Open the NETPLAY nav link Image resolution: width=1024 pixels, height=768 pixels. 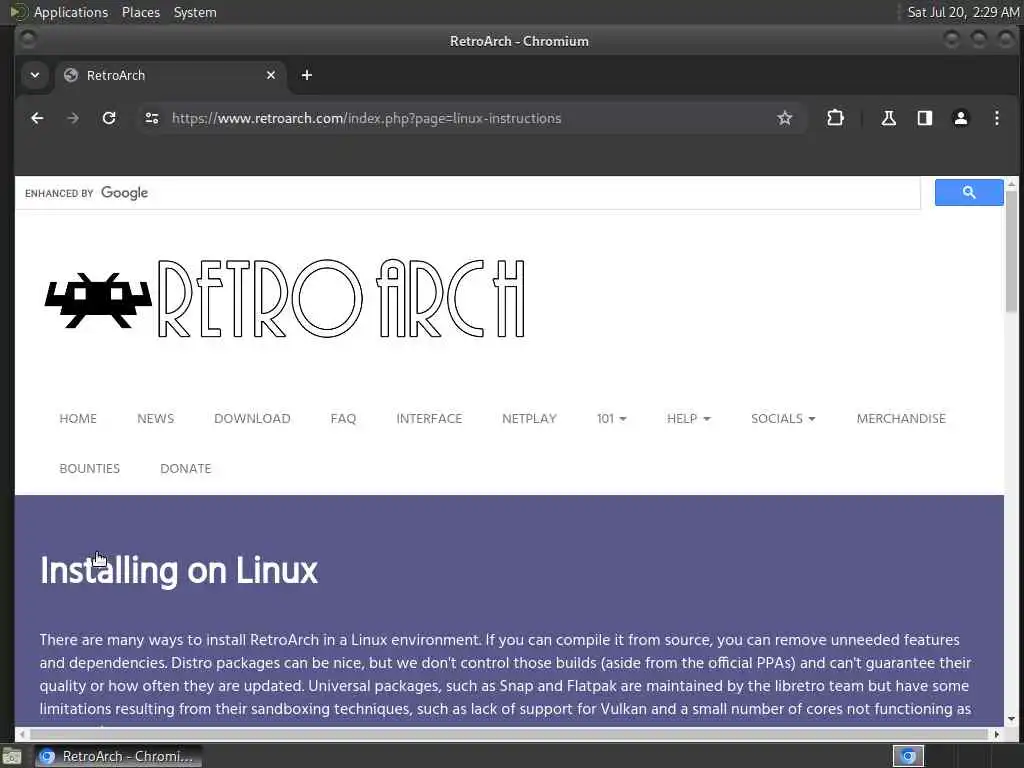pos(529,419)
